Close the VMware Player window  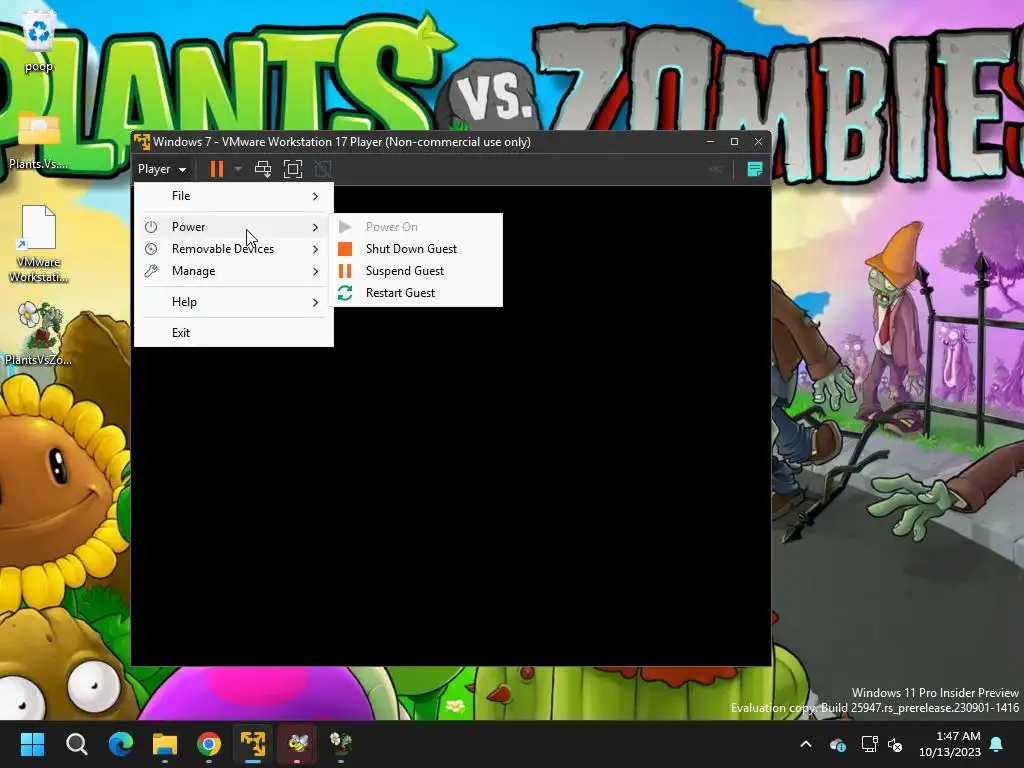tap(758, 141)
